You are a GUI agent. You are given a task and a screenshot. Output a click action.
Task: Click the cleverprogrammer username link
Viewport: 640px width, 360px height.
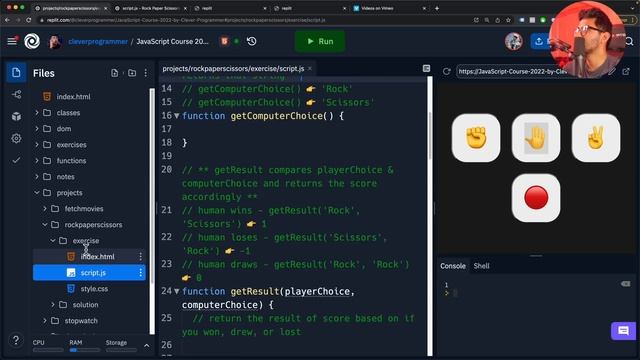point(98,42)
